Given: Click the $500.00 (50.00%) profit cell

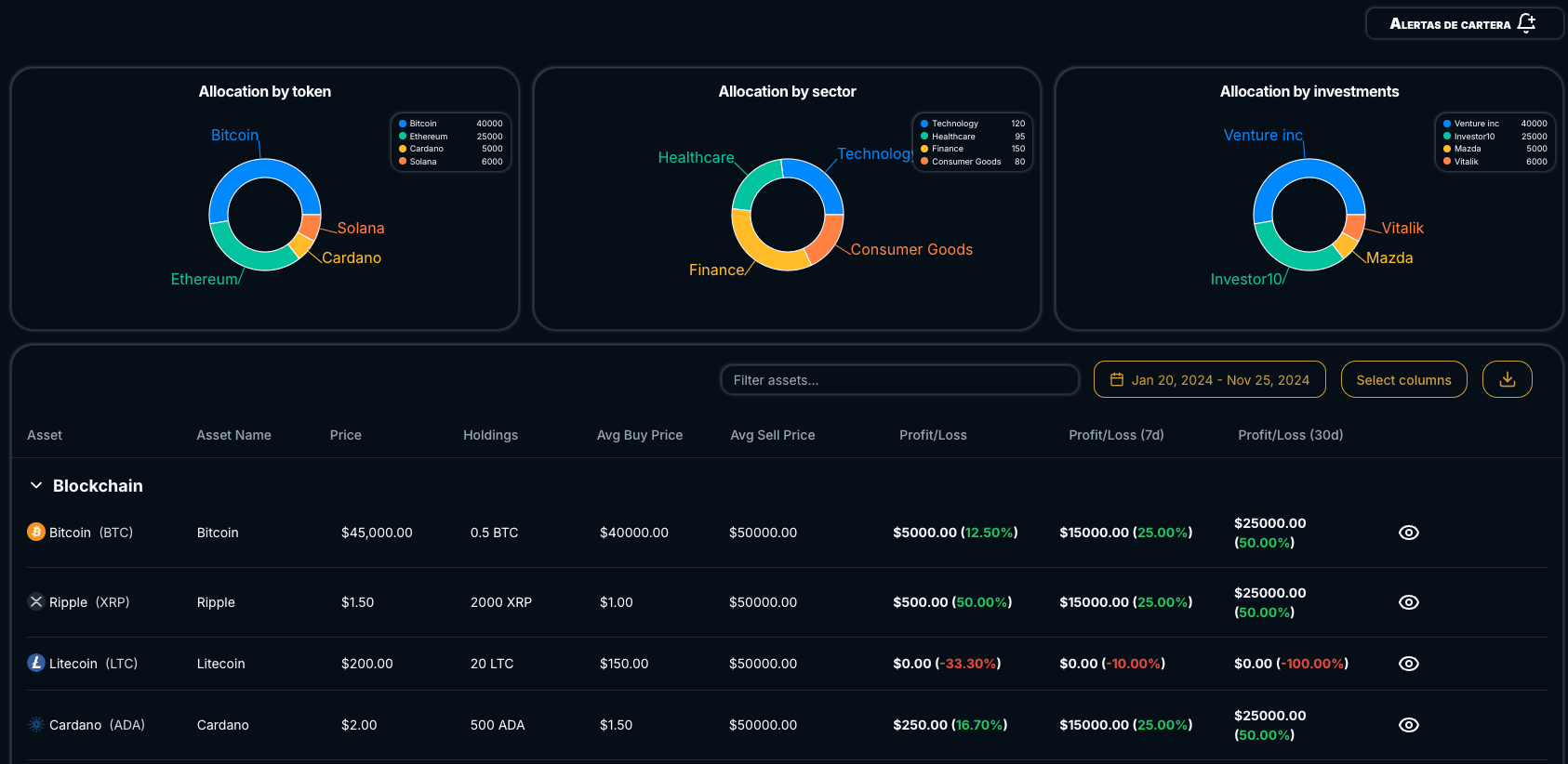Looking at the screenshot, I should point(952,602).
